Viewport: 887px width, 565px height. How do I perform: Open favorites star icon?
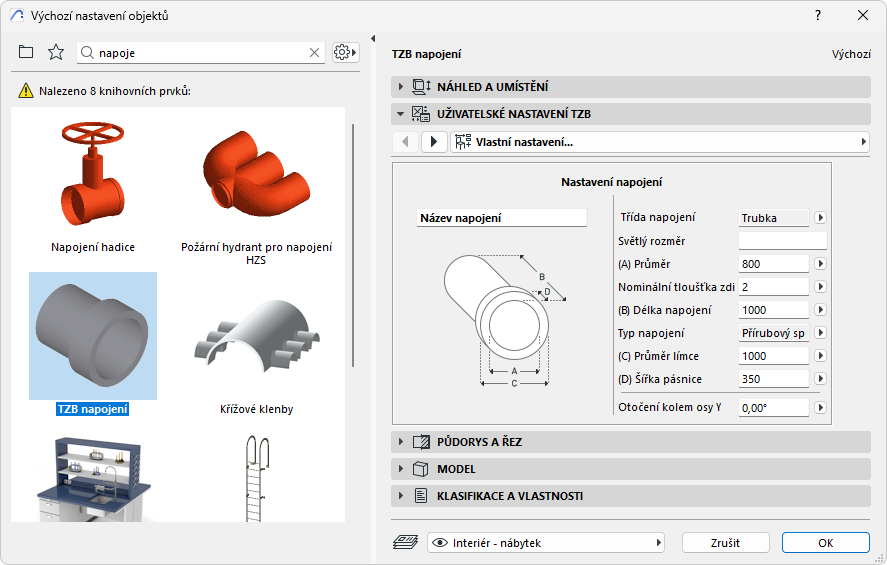56,52
